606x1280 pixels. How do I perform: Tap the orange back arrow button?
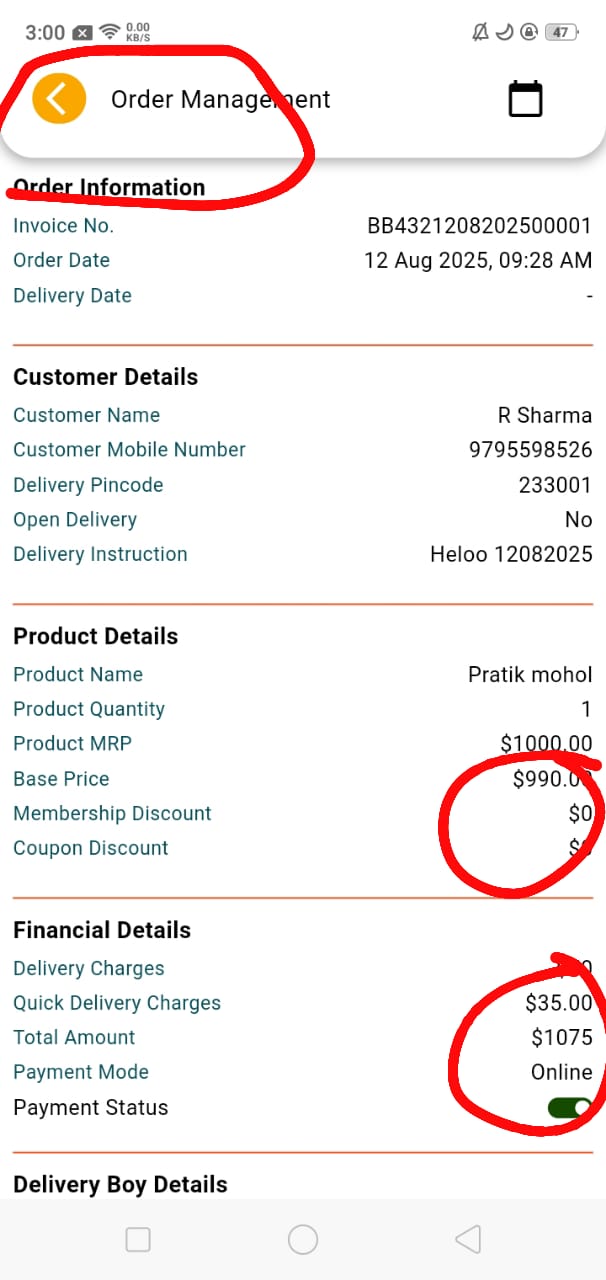pyautogui.click(x=59, y=99)
